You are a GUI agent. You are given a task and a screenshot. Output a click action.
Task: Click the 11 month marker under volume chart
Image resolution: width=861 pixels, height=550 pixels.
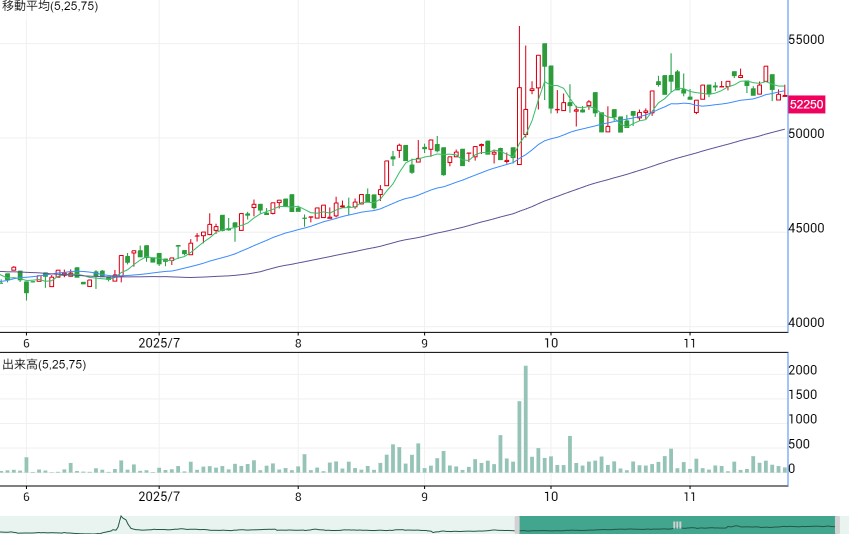pyautogui.click(x=690, y=497)
